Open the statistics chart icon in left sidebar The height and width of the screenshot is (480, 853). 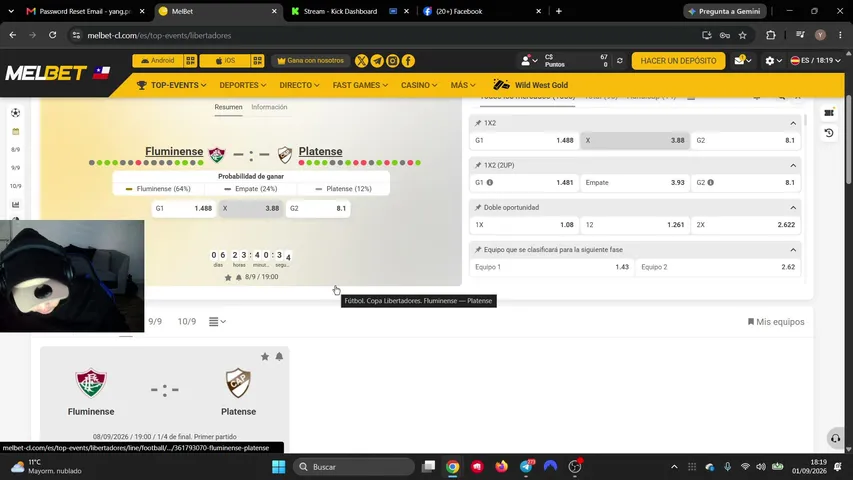click(x=15, y=205)
